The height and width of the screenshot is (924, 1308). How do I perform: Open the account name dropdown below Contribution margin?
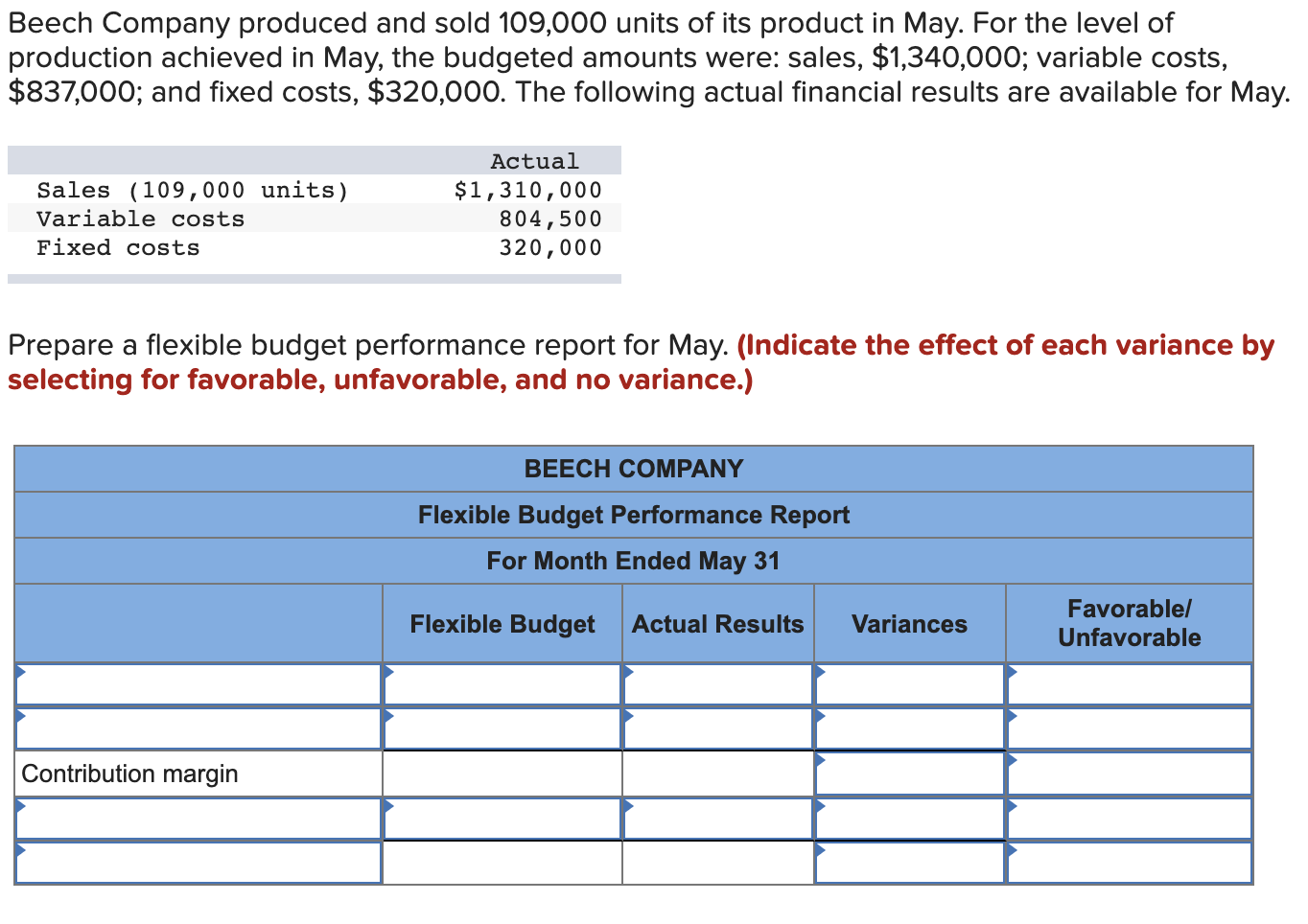[199, 819]
